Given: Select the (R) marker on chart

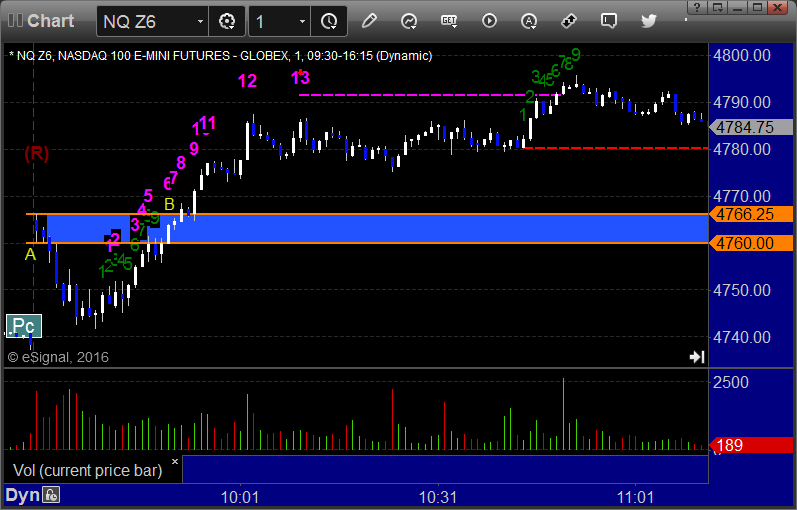Looking at the screenshot, I should tap(37, 153).
